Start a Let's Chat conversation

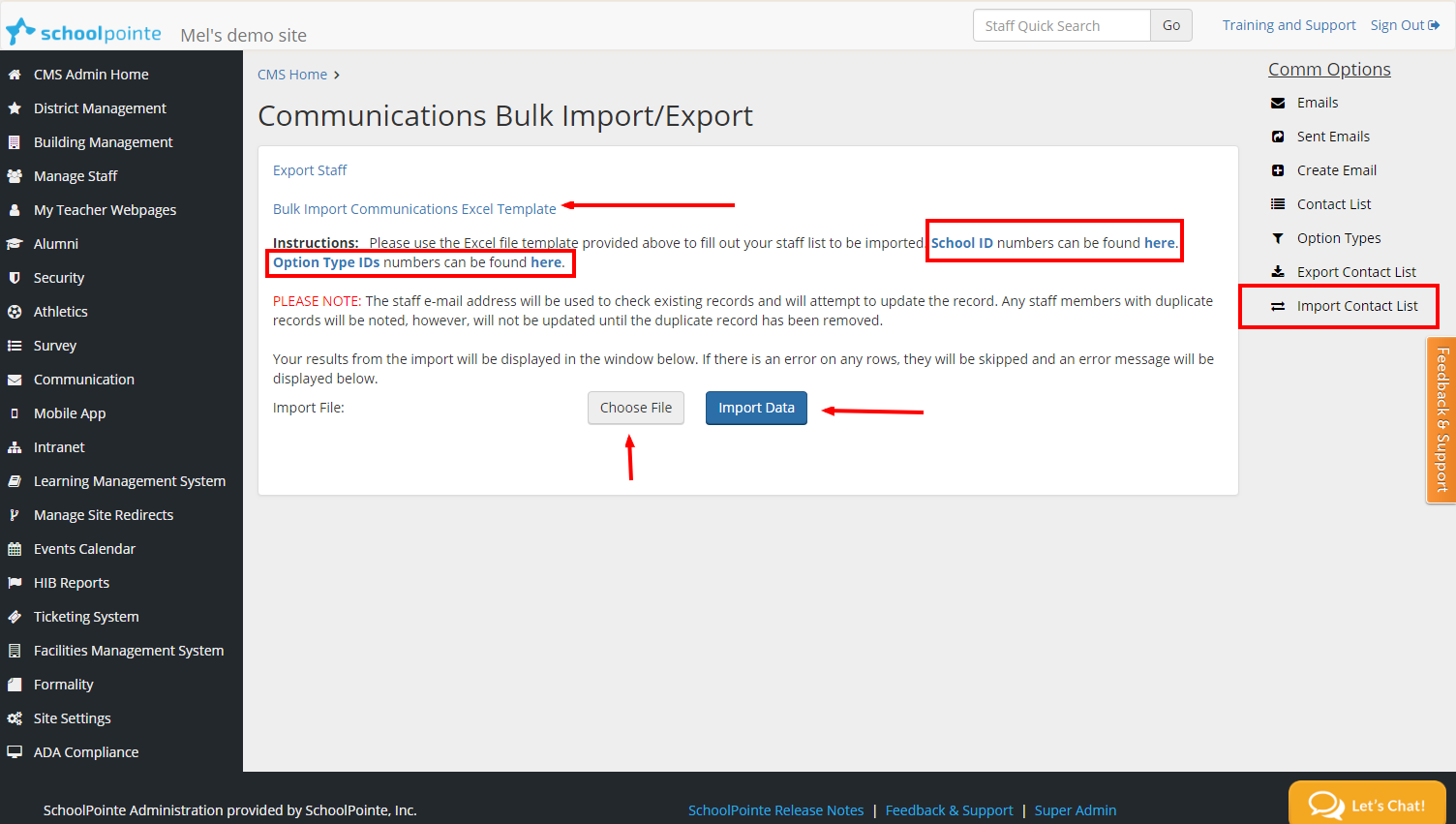(x=1367, y=805)
